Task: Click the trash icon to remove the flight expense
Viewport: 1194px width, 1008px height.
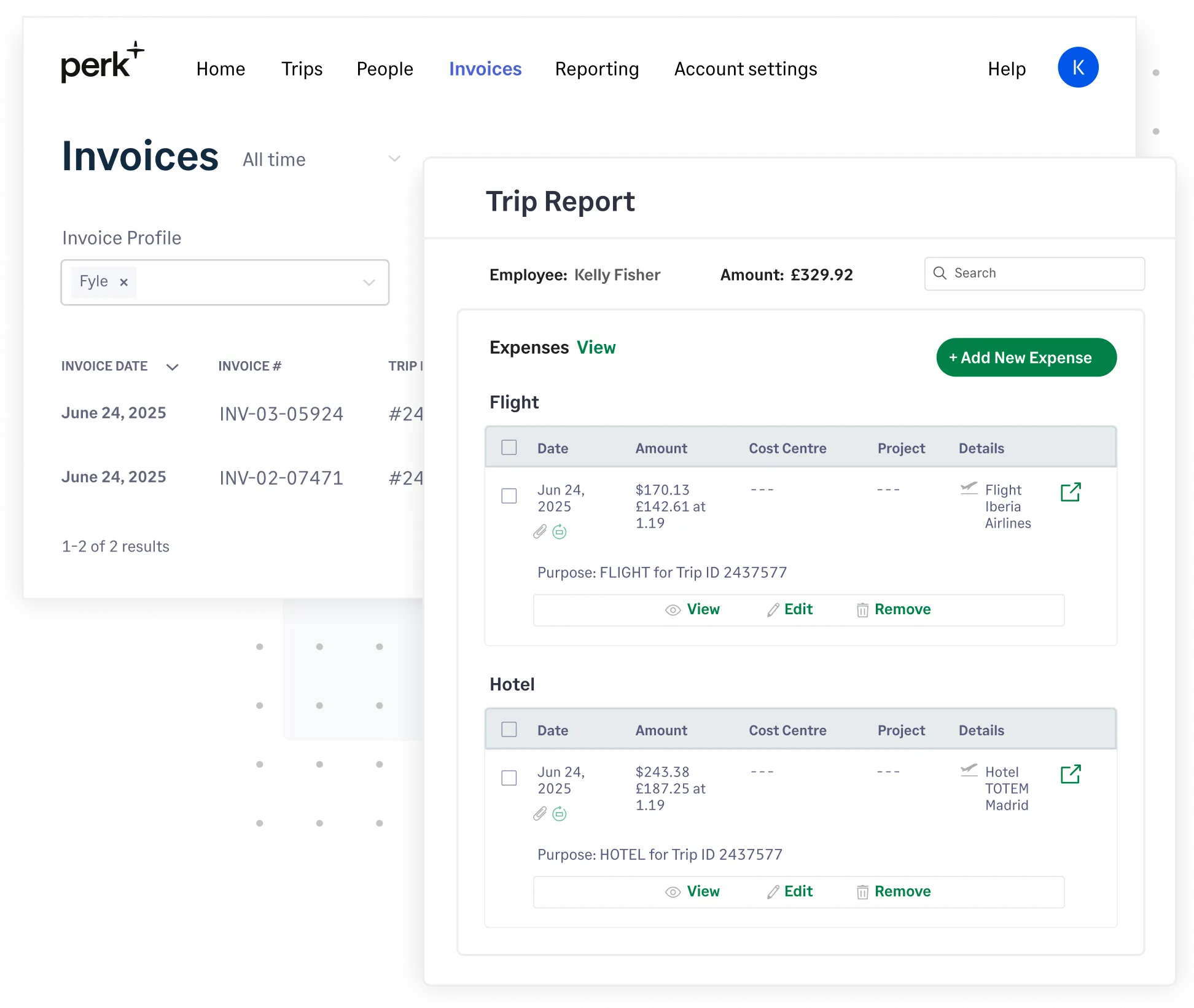Action: (862, 609)
